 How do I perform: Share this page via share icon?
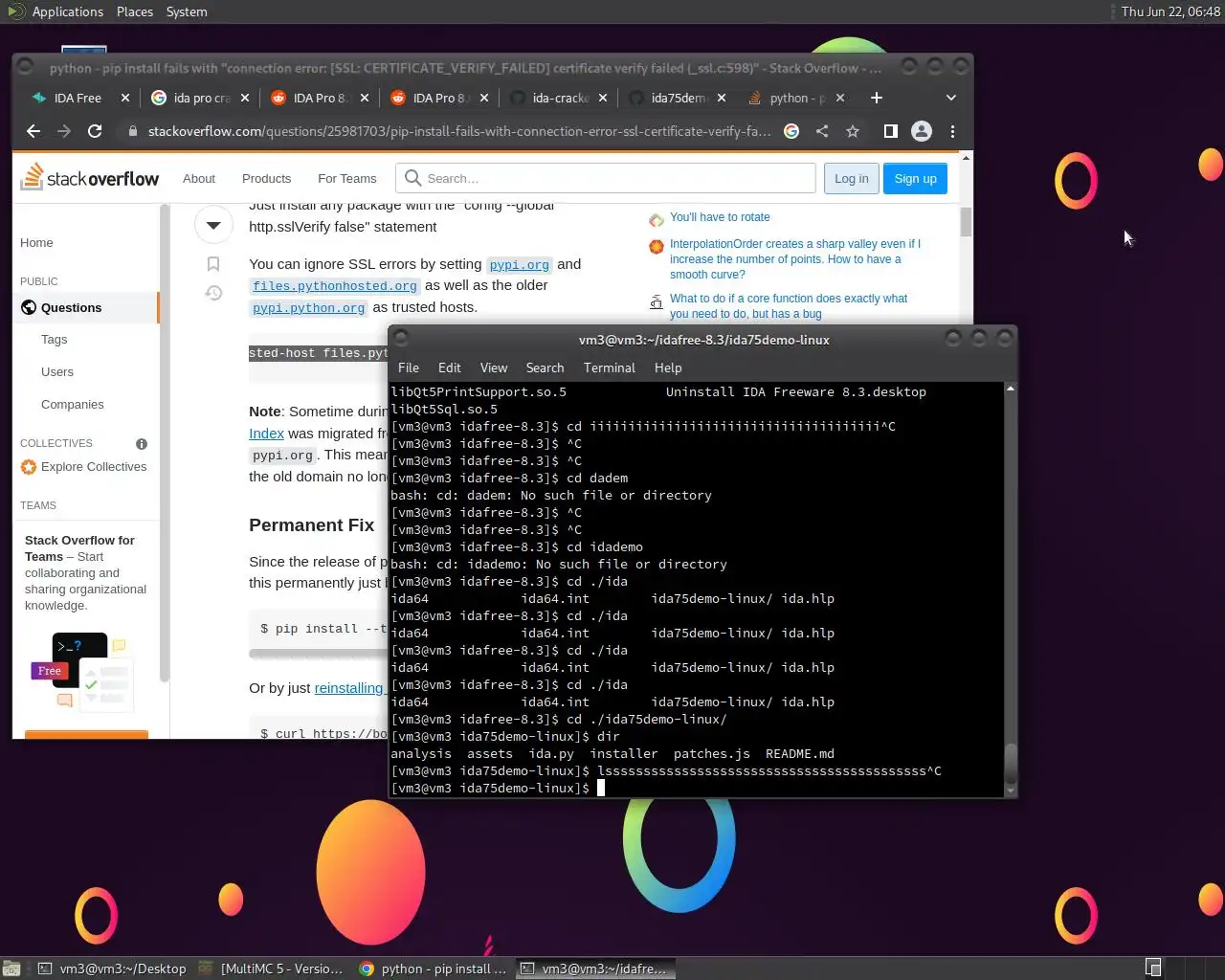[822, 131]
